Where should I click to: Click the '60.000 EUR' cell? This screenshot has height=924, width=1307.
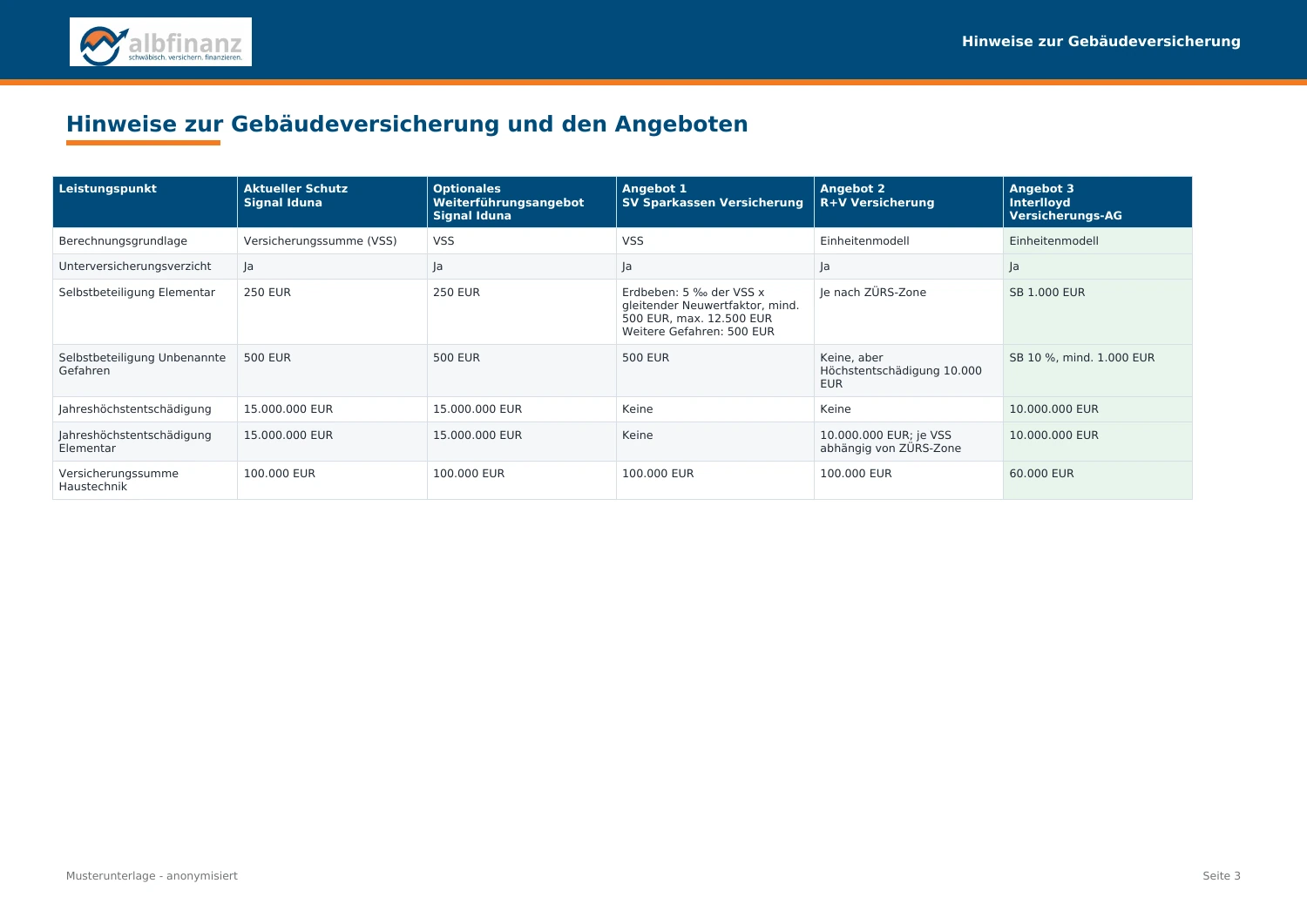[x=1097, y=480]
